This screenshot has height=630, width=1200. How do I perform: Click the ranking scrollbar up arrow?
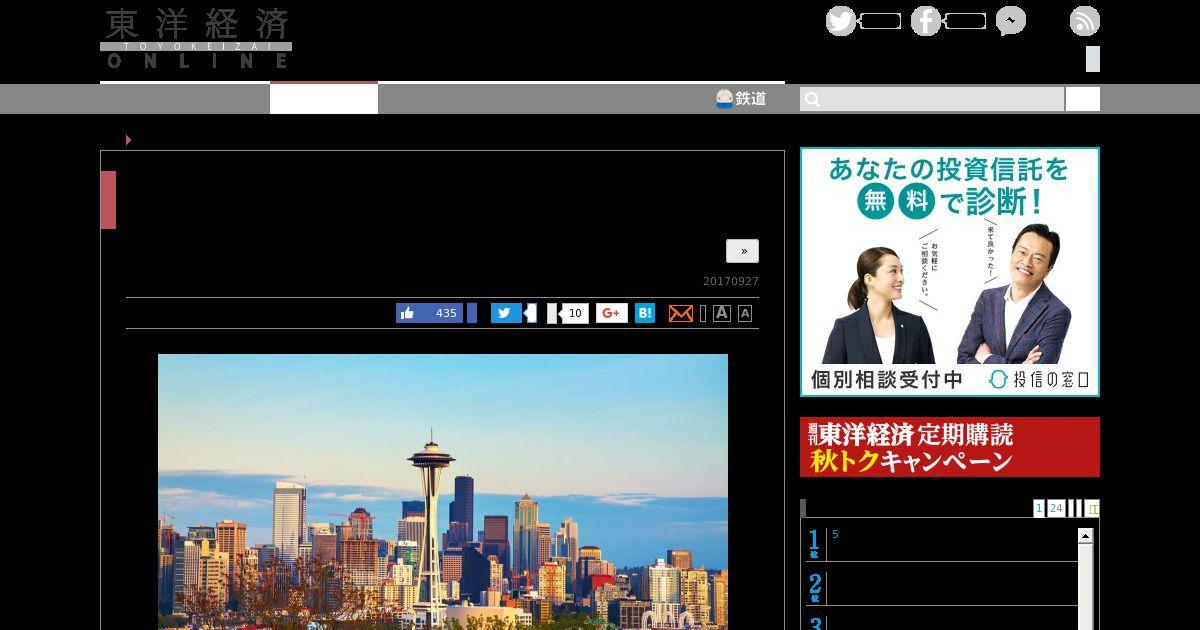point(1085,536)
